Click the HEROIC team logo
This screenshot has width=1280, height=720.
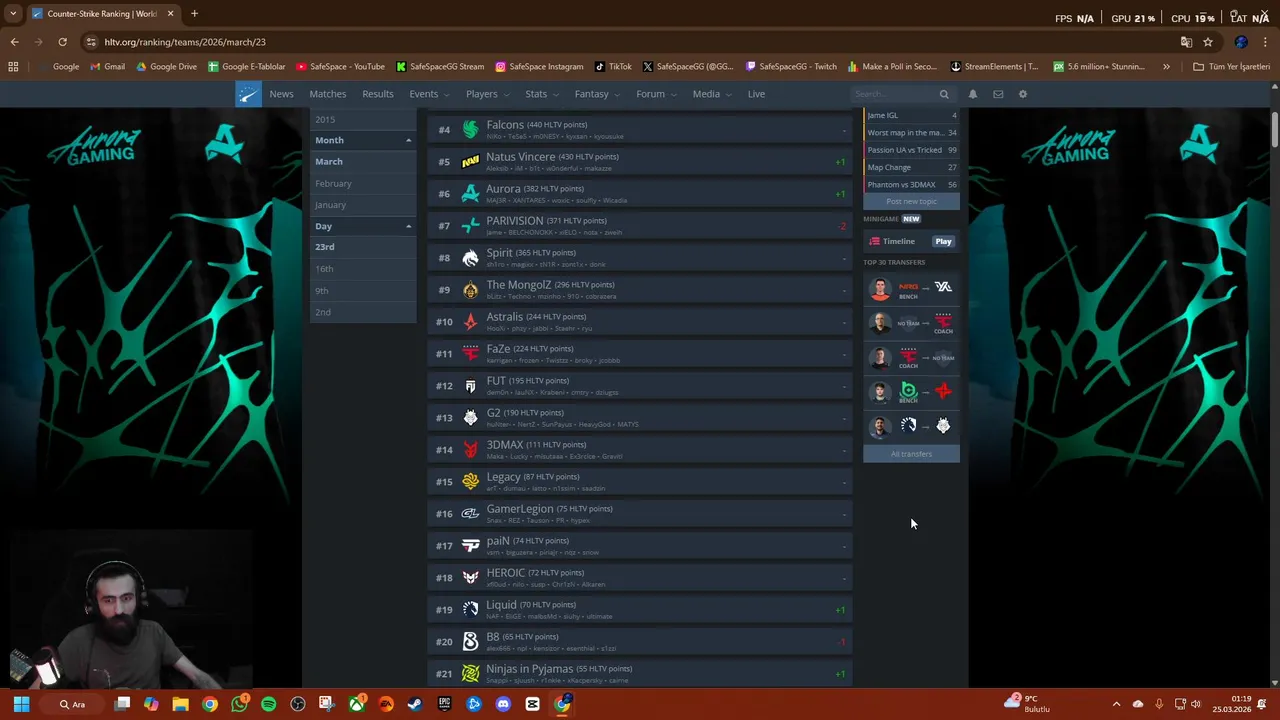coord(471,578)
